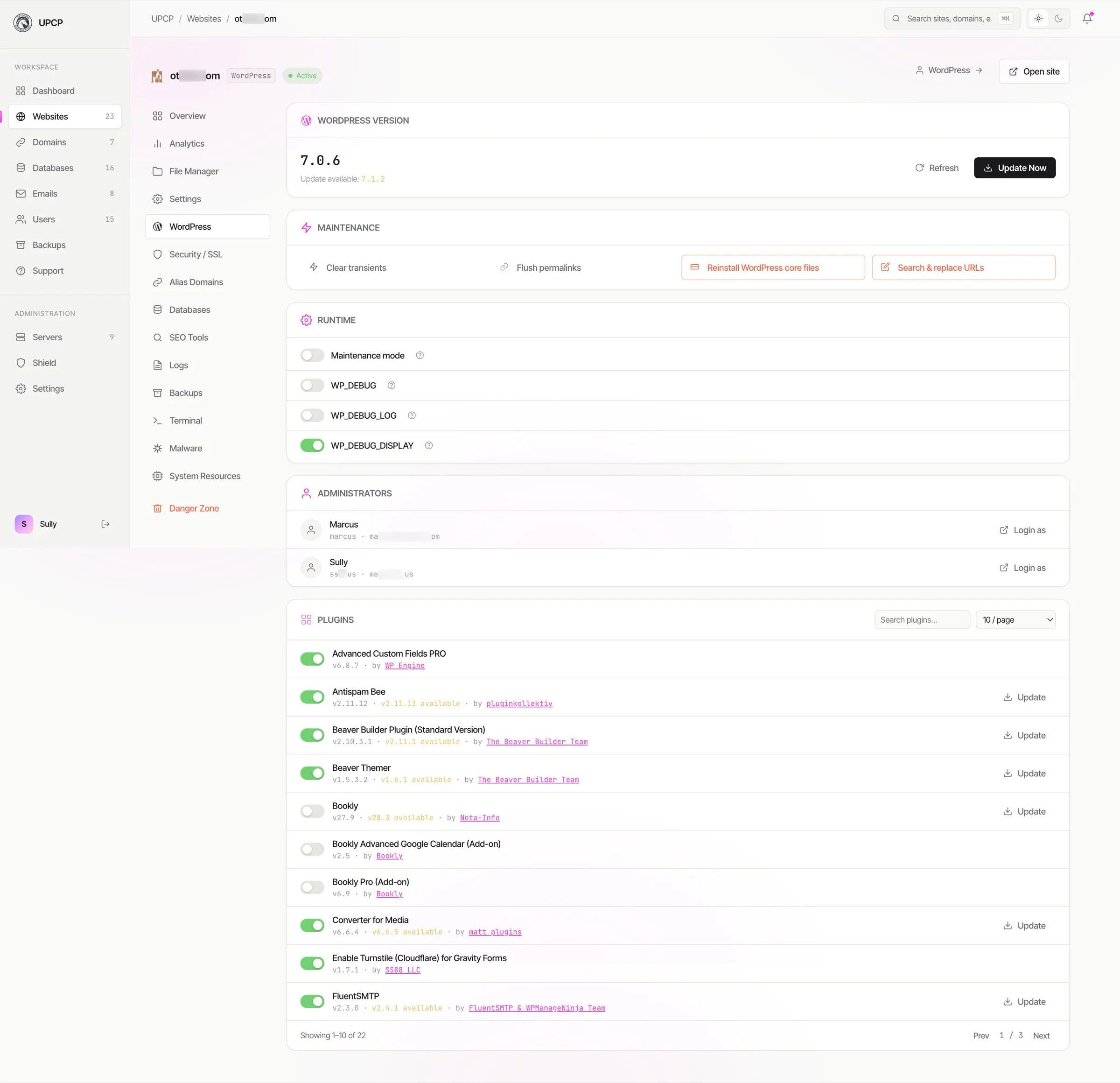Screen dimensions: 1120x1083
Task: Open WP Engine author link
Action: coord(405,666)
